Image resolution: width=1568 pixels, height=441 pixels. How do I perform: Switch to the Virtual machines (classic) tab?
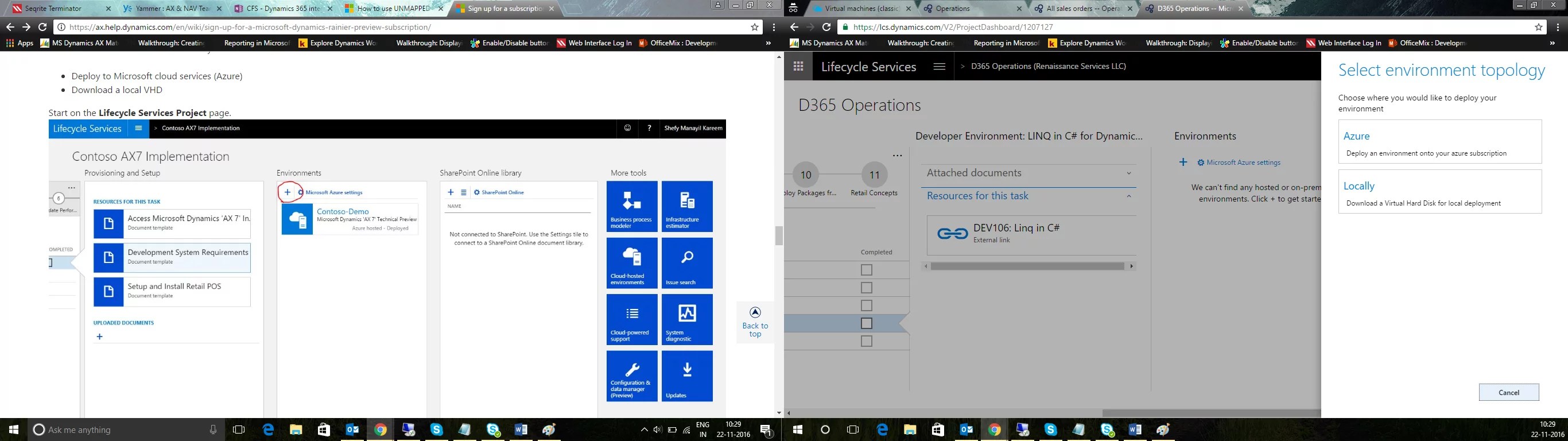[861, 9]
